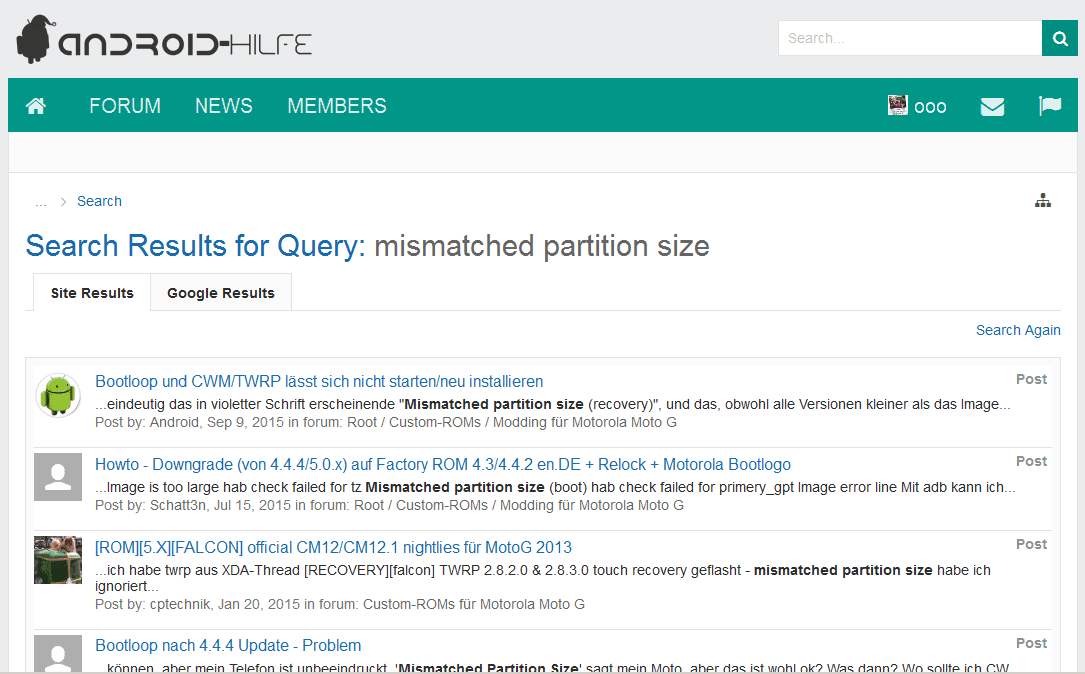Open the 'Howto - Downgrade' result thread
1085x674 pixels.
tap(443, 464)
